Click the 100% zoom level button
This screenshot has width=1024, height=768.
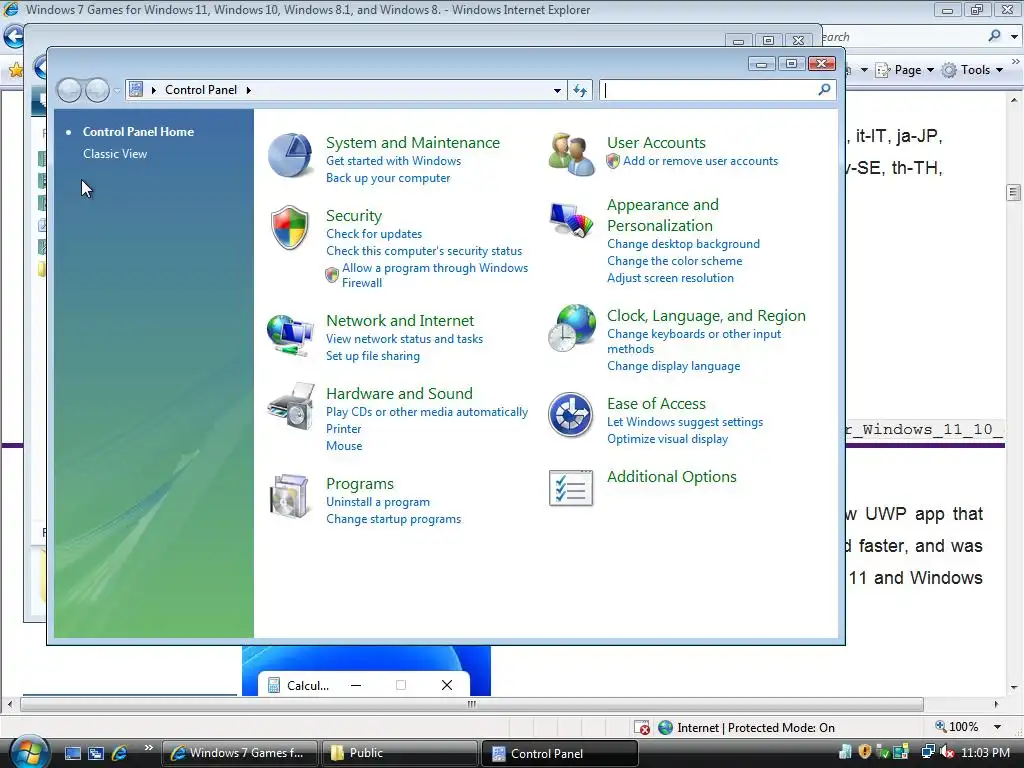point(959,727)
